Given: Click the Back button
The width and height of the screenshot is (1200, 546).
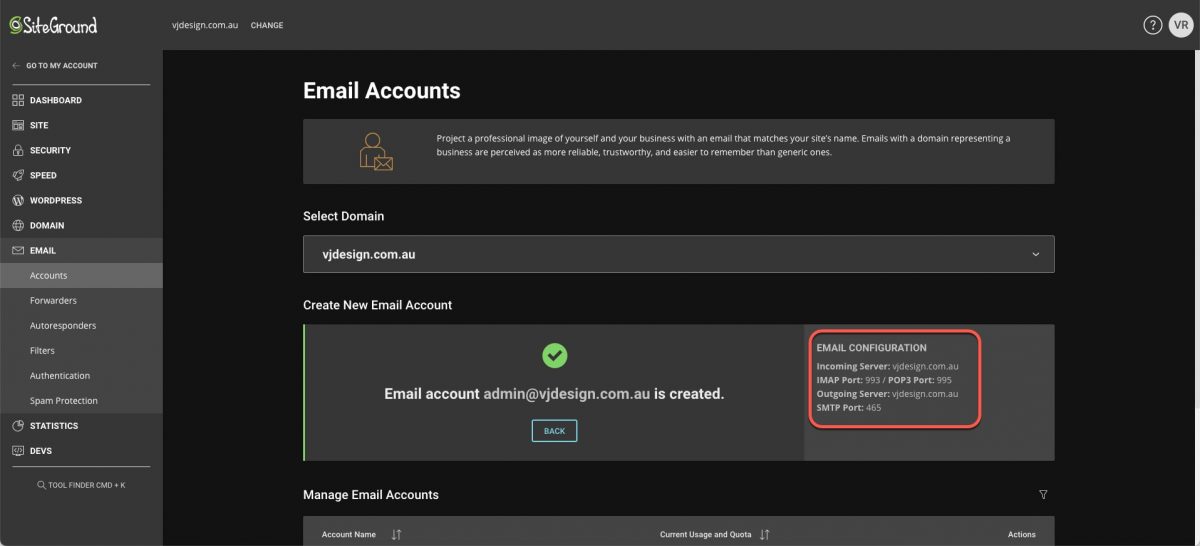Looking at the screenshot, I should click(x=554, y=431).
